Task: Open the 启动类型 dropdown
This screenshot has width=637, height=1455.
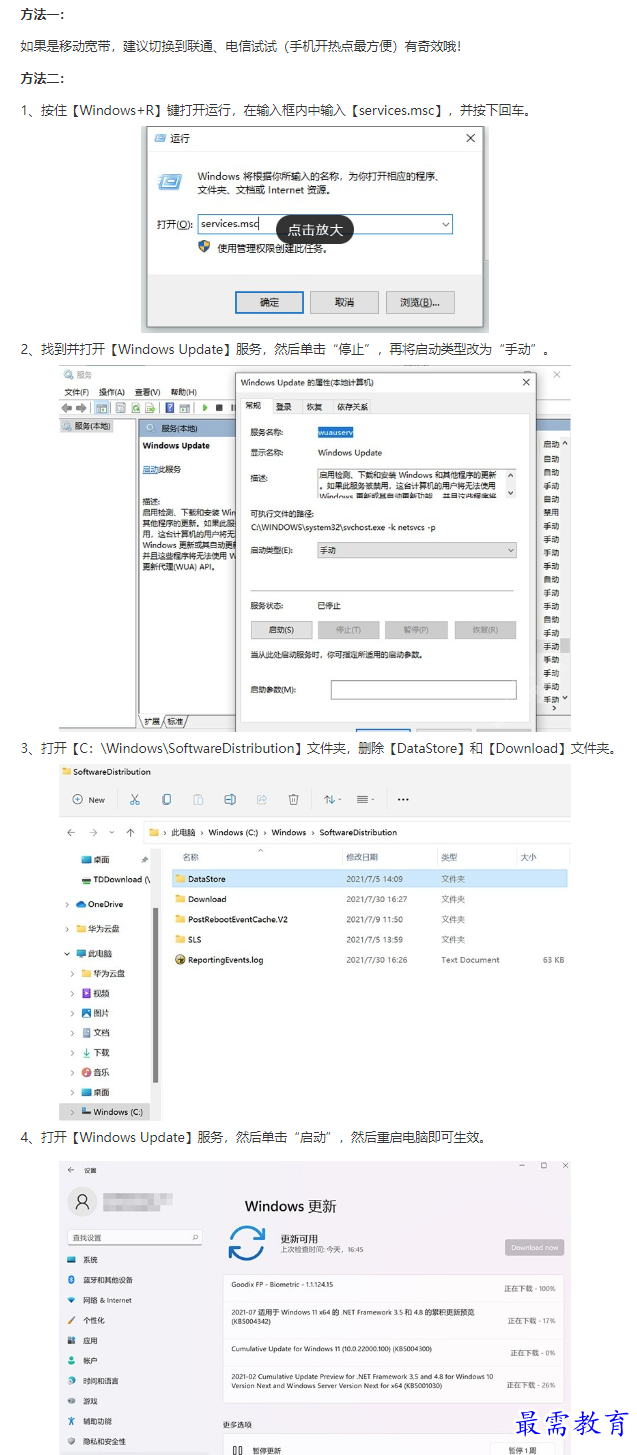Action: 417,550
